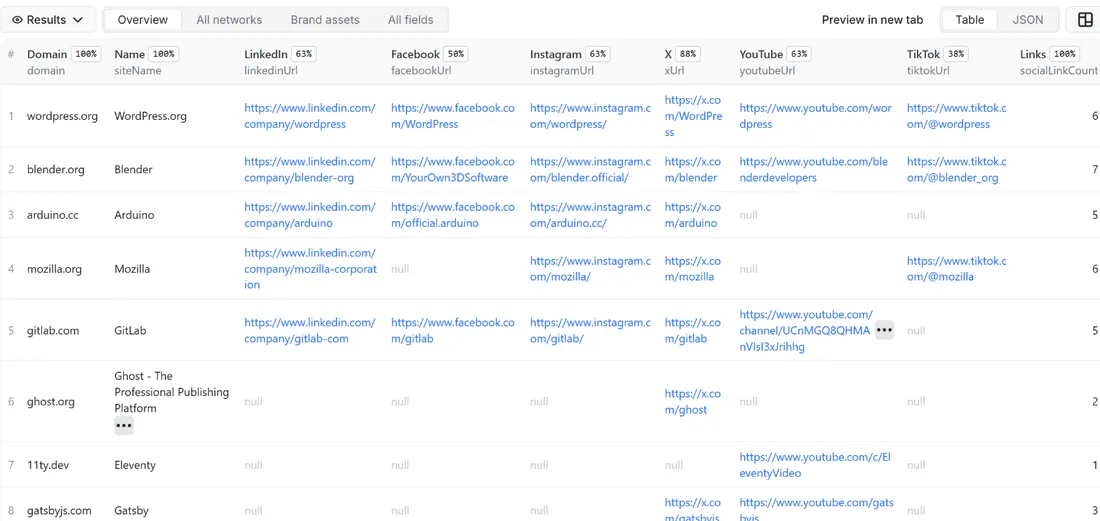
Task: Click the arduino.cc domain cell
Action: point(53,215)
